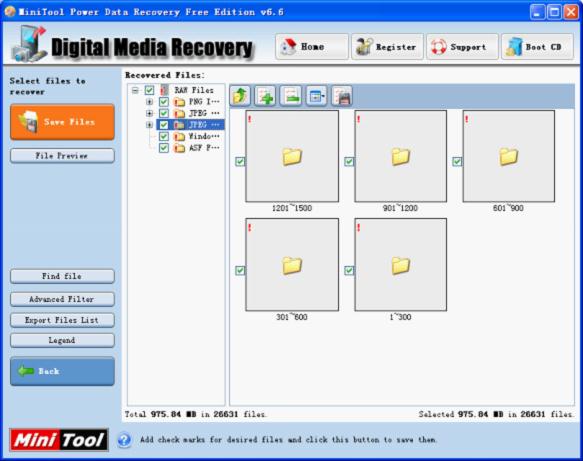This screenshot has height=461, width=583.
Task: Select the 301~600 folder thumbnail
Action: (292, 265)
